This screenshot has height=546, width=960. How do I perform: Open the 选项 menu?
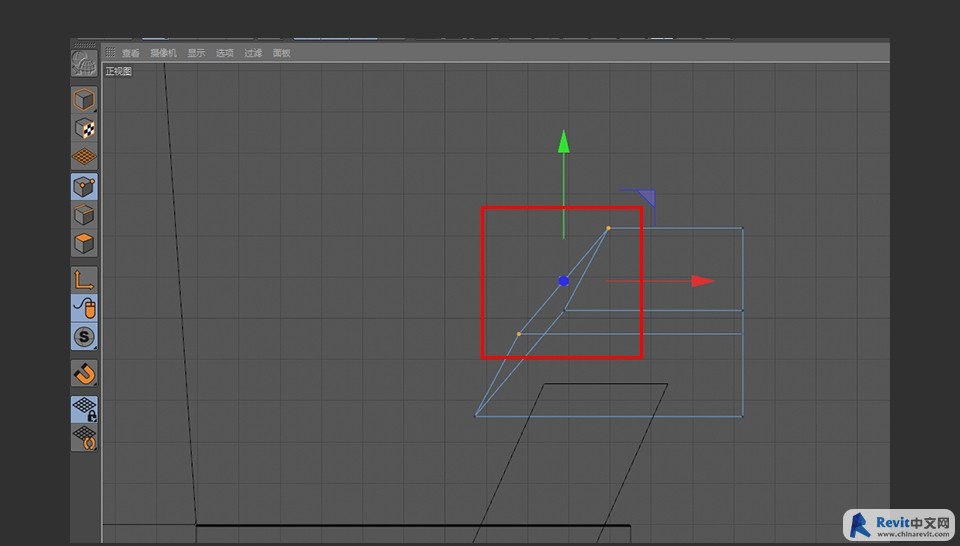point(225,53)
